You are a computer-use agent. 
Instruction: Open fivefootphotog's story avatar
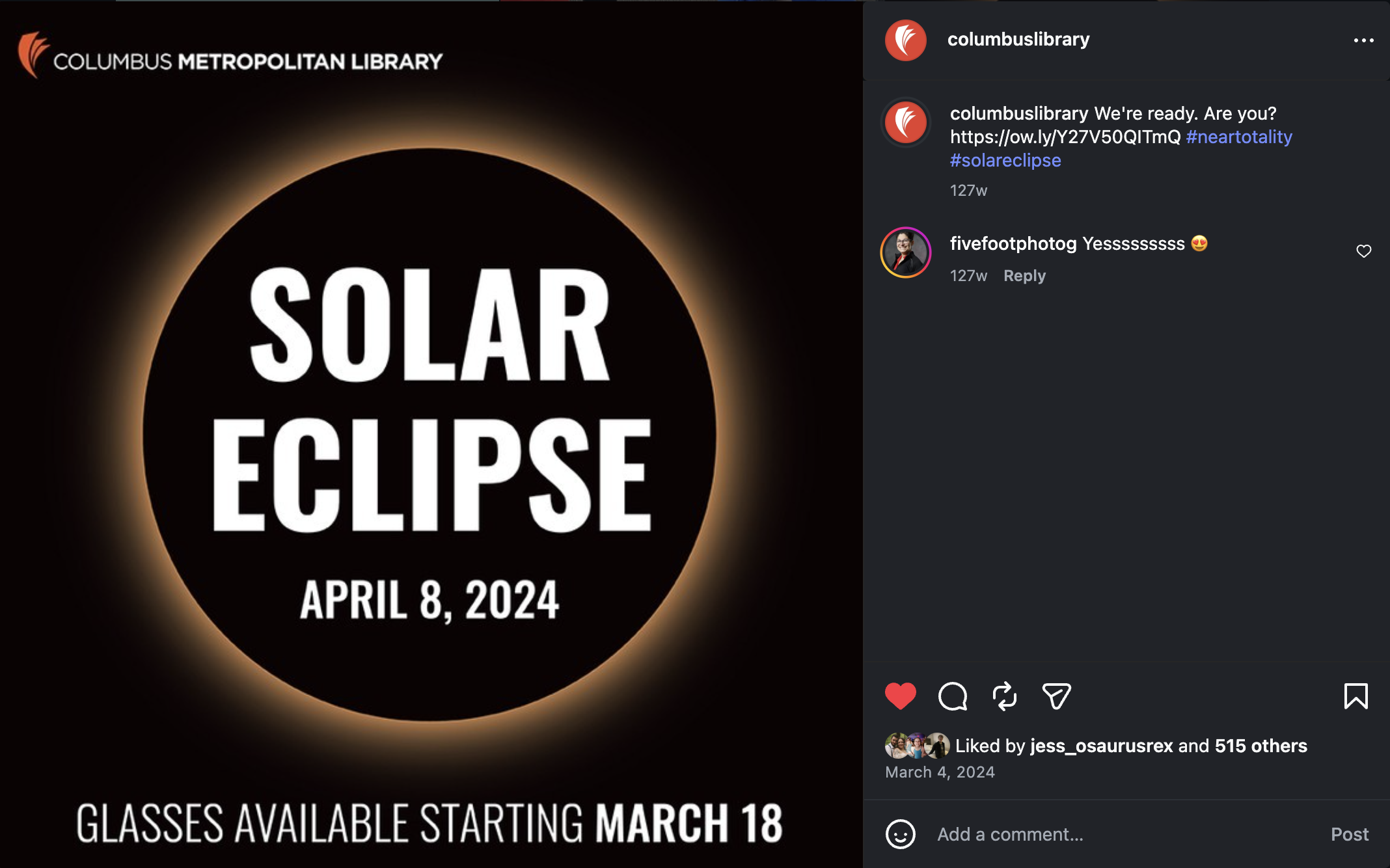(906, 252)
